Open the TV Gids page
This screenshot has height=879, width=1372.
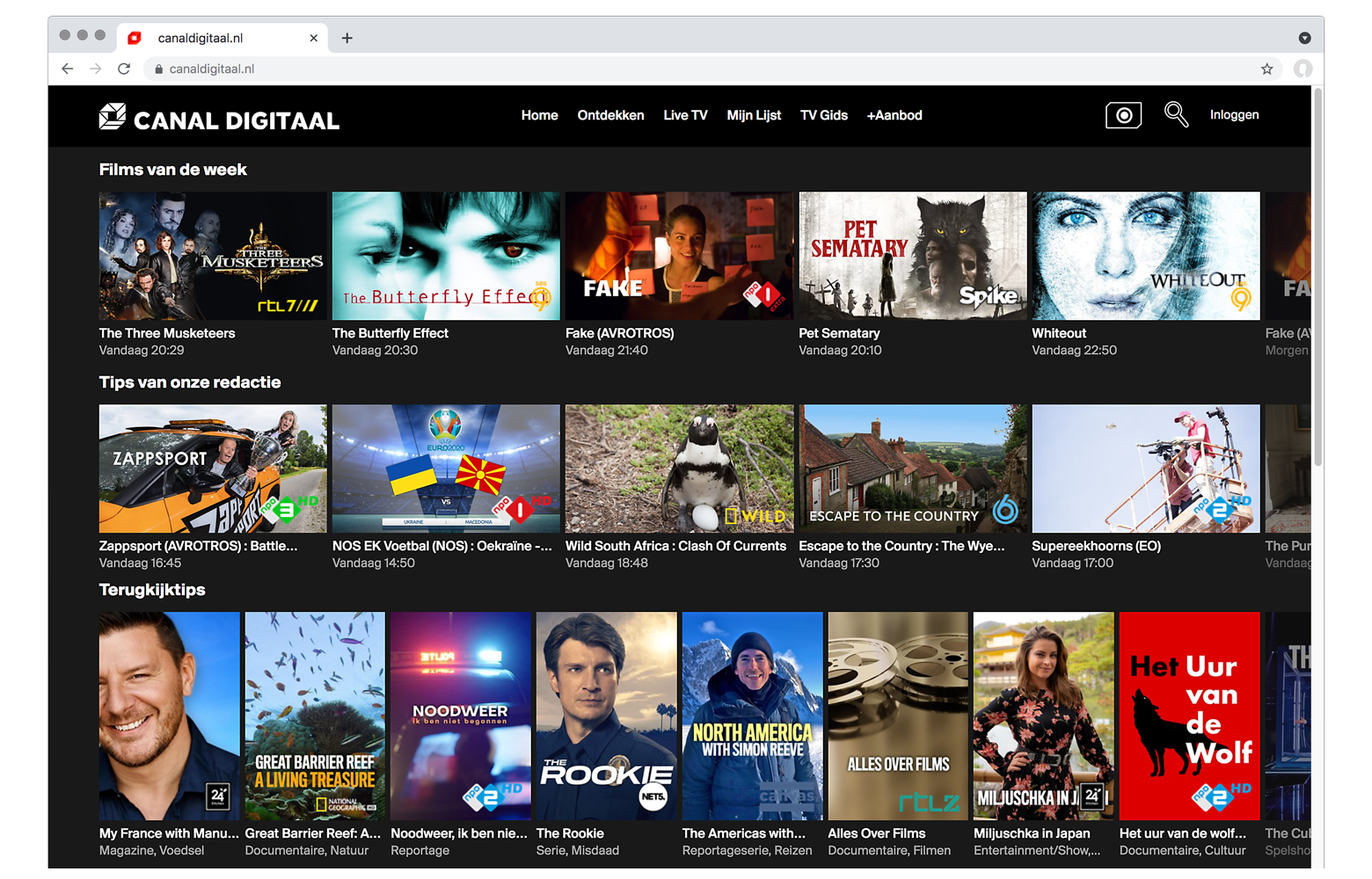pos(824,115)
